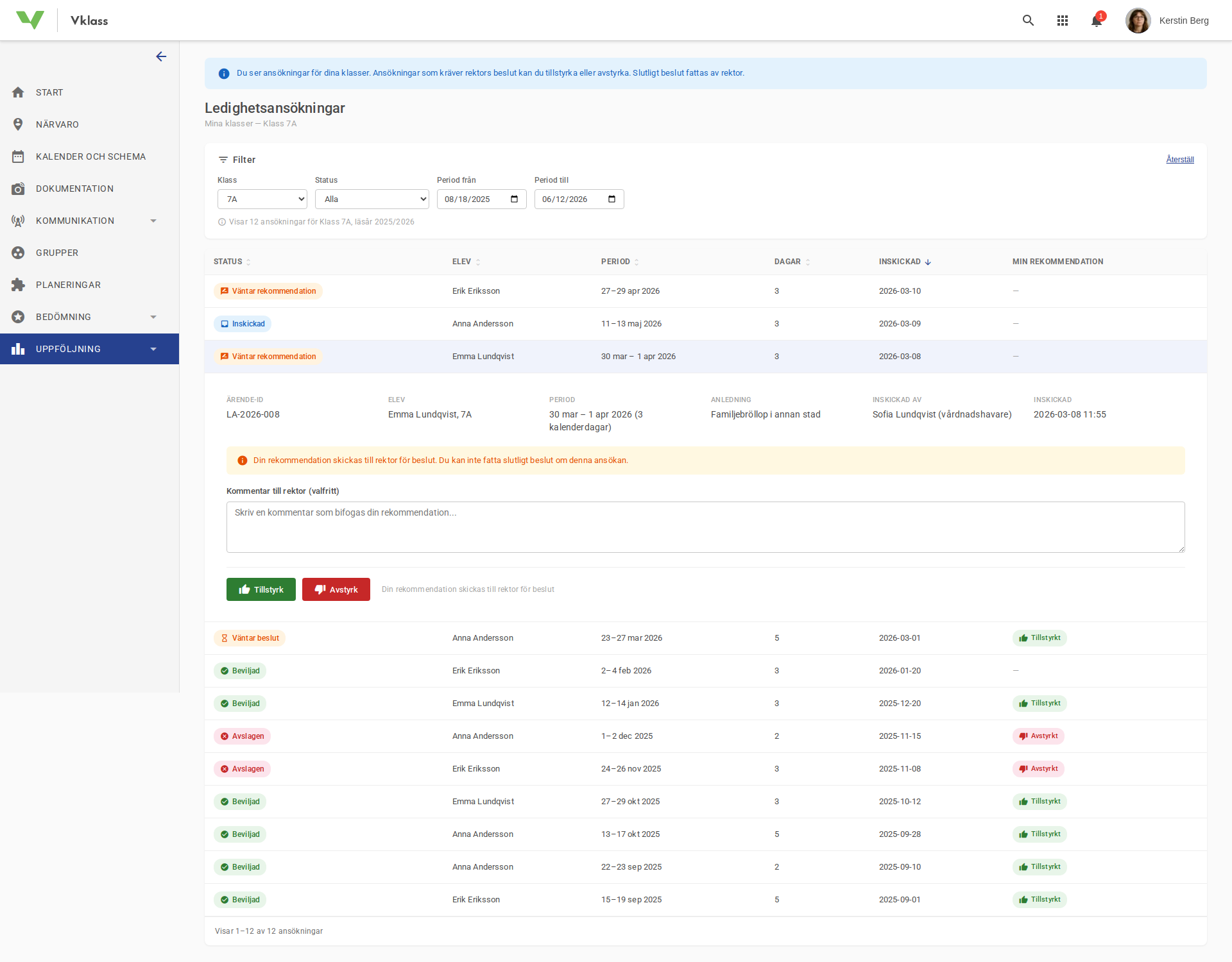Open the apps grid icon
This screenshot has height=962, width=1232.
pos(1063,20)
